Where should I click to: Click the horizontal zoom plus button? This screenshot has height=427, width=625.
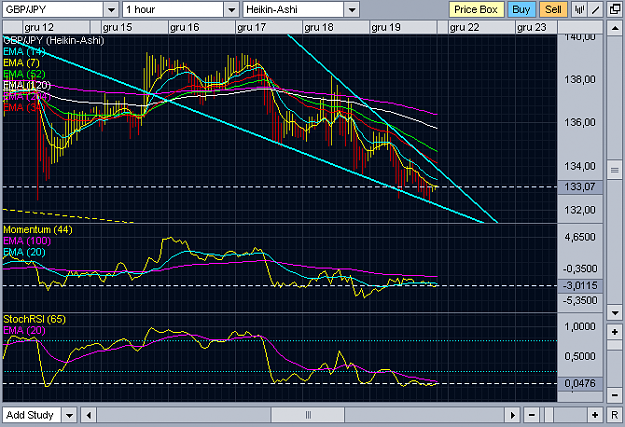(x=595, y=415)
